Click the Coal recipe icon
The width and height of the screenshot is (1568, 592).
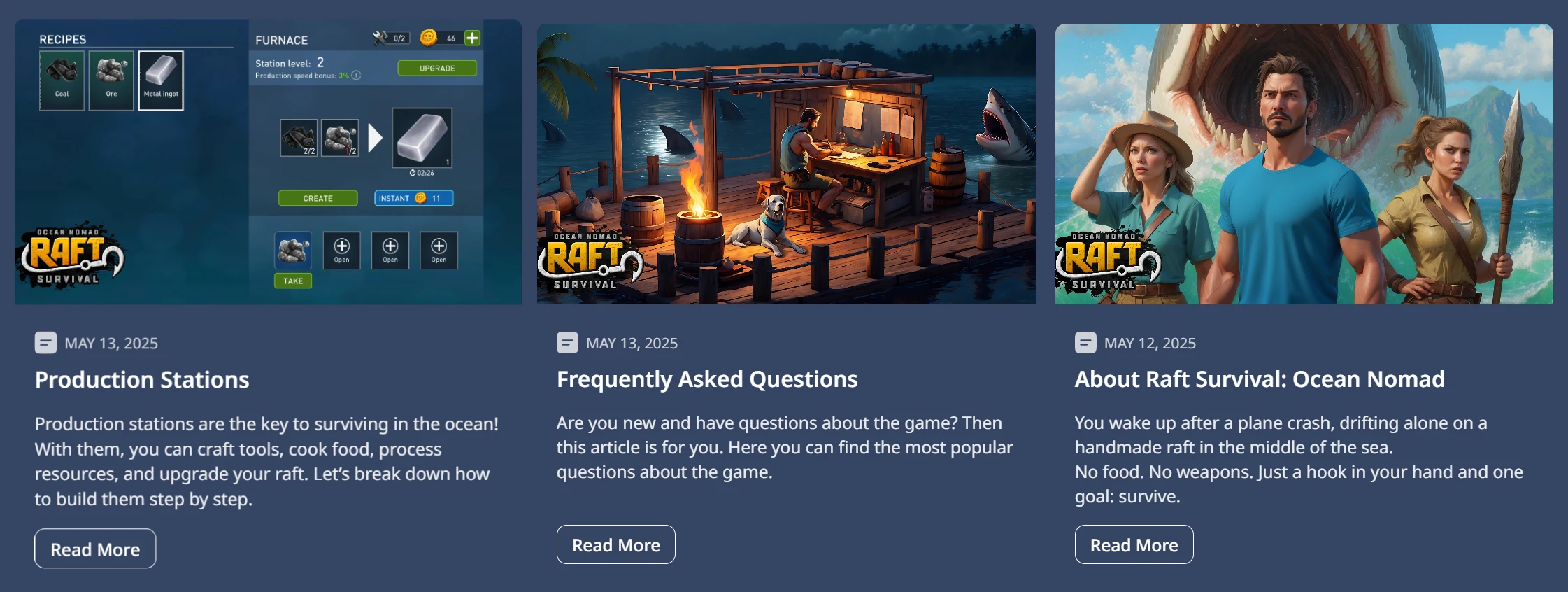click(x=62, y=80)
